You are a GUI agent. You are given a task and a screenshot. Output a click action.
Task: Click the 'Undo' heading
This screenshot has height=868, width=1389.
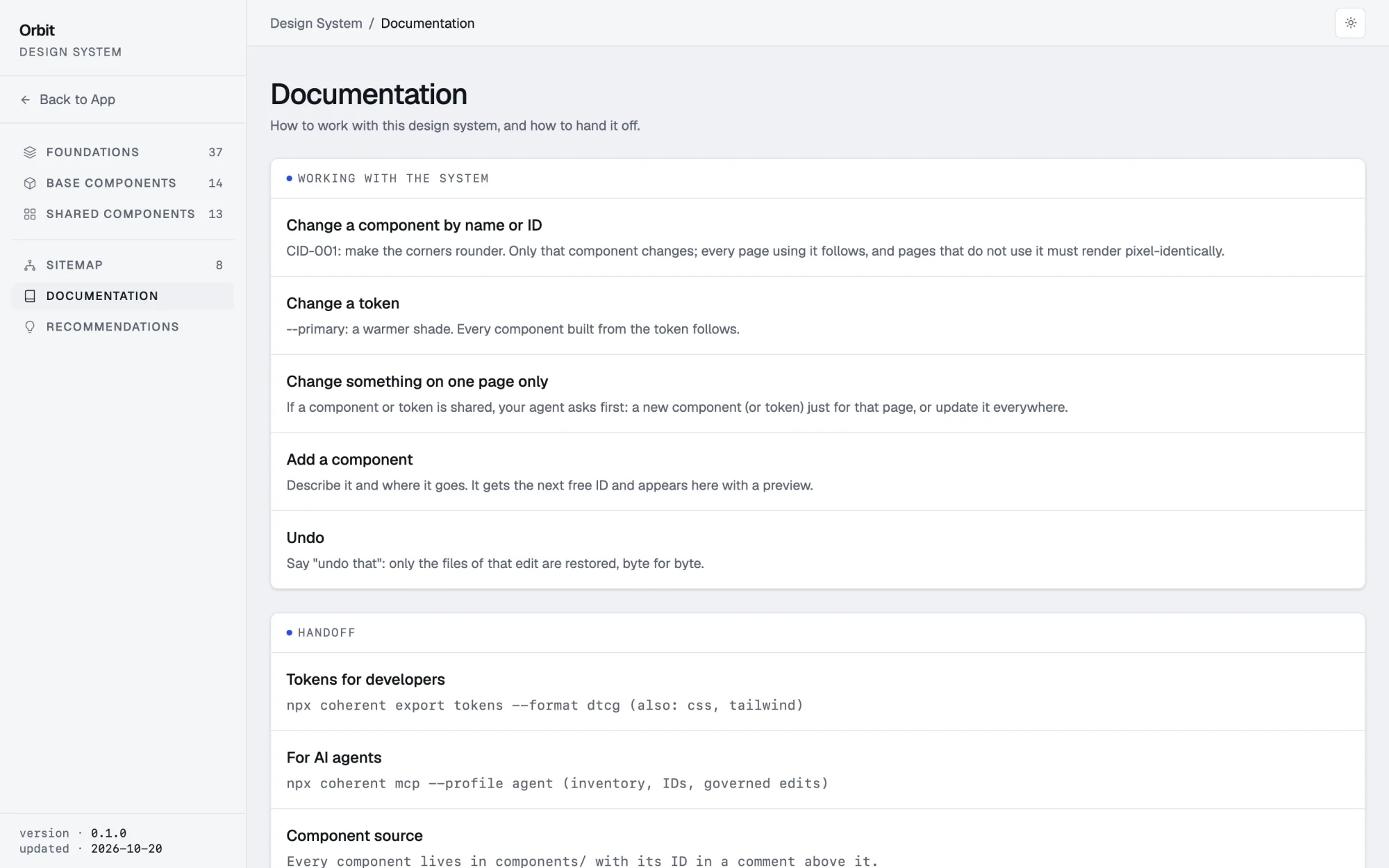[x=305, y=538]
